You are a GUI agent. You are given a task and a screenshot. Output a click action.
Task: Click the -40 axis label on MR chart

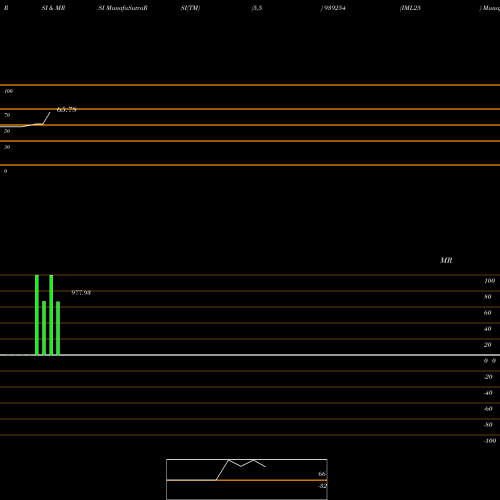pyautogui.click(x=488, y=393)
